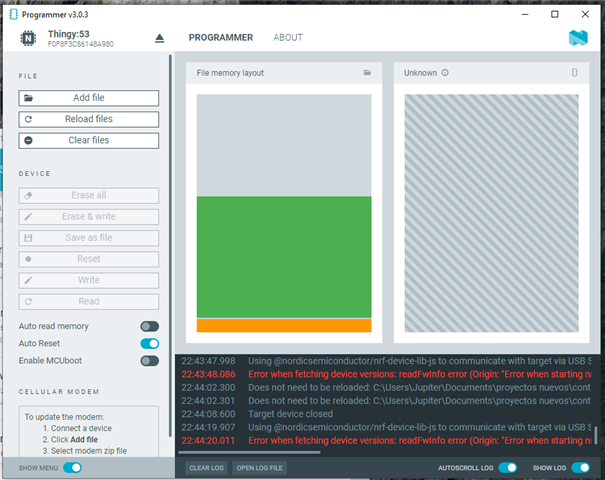605x480 pixels.
Task: Open the ABOUT tab
Action: click(x=288, y=38)
